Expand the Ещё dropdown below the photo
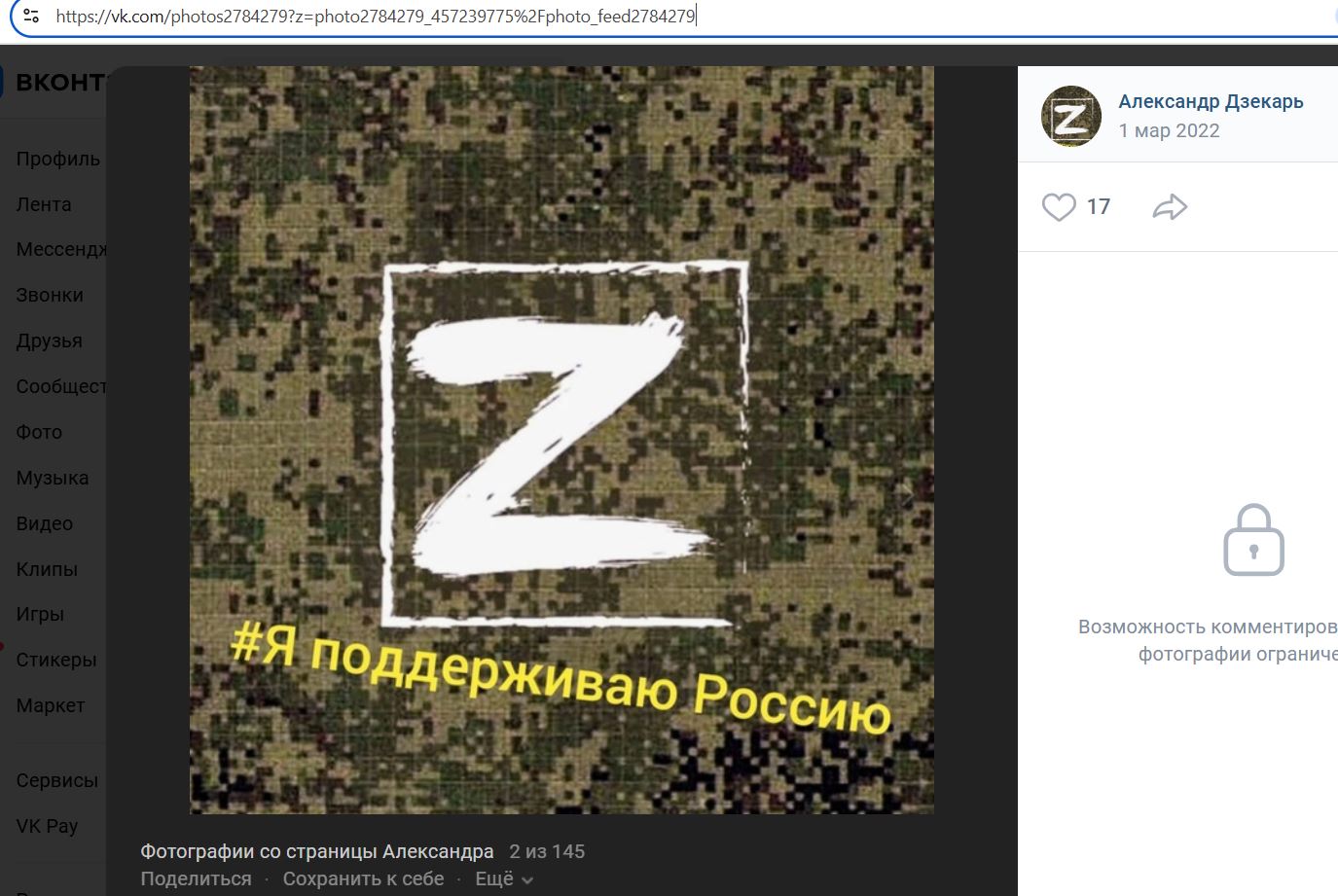The width and height of the screenshot is (1338, 896). (504, 878)
